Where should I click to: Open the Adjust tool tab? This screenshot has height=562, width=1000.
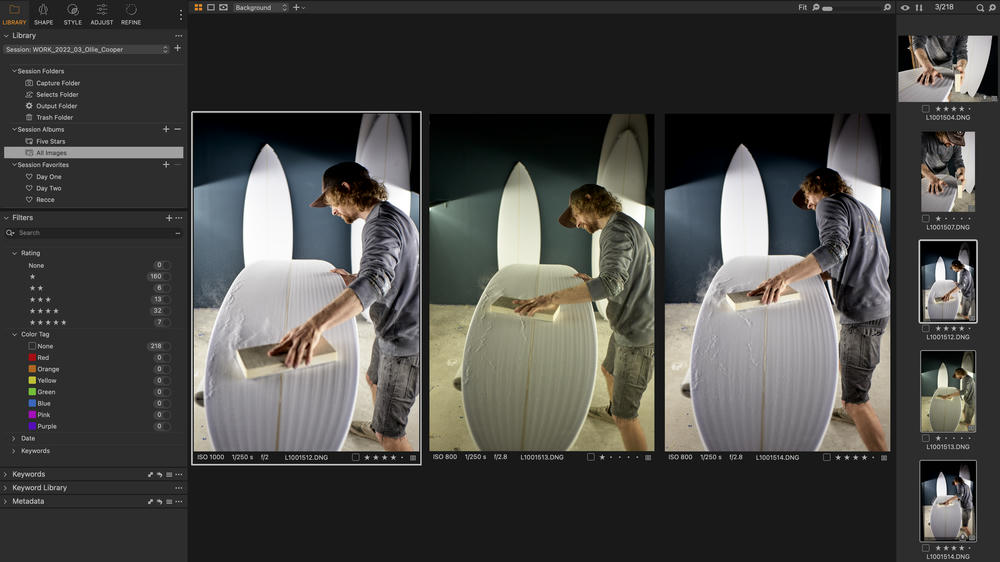click(102, 13)
